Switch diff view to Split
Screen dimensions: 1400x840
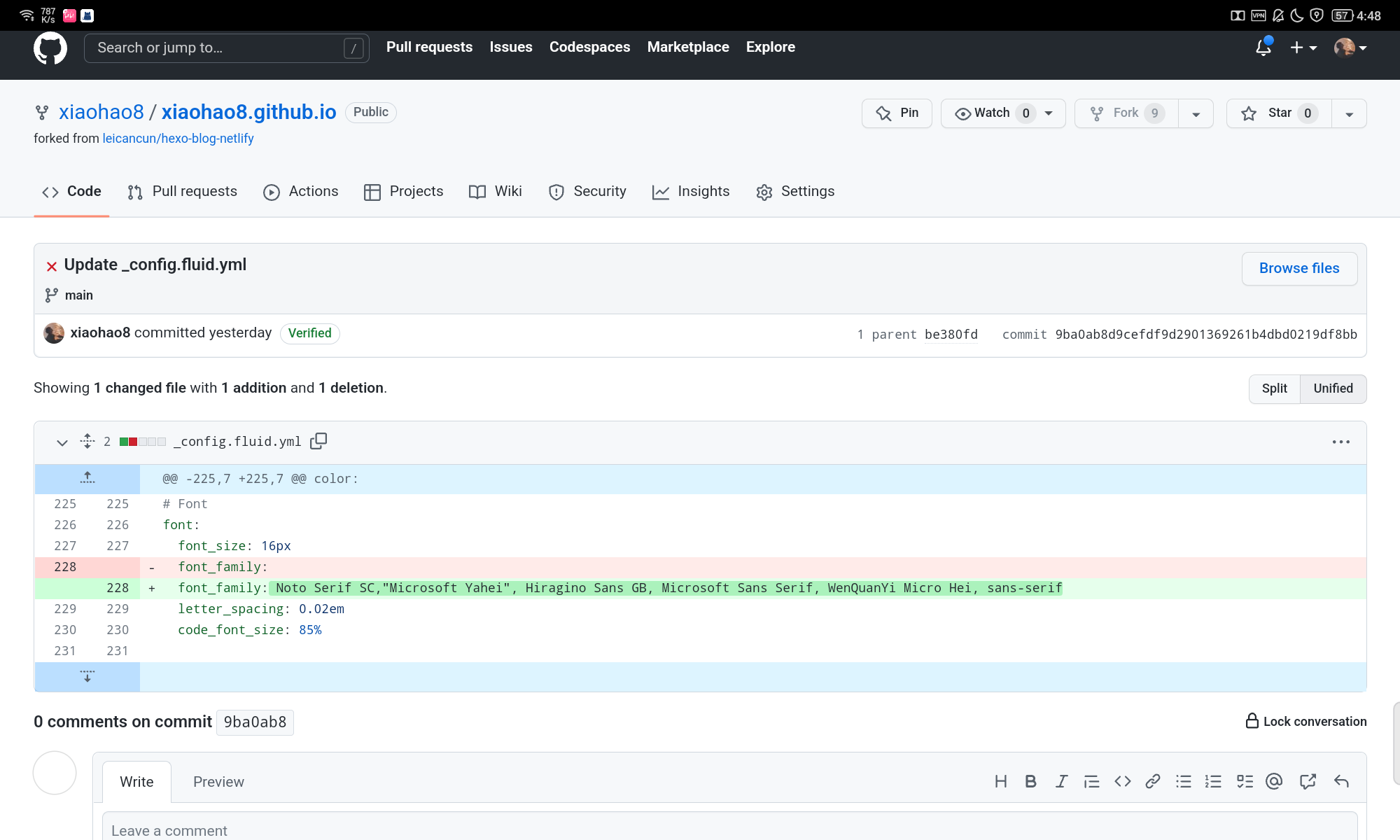point(1274,388)
